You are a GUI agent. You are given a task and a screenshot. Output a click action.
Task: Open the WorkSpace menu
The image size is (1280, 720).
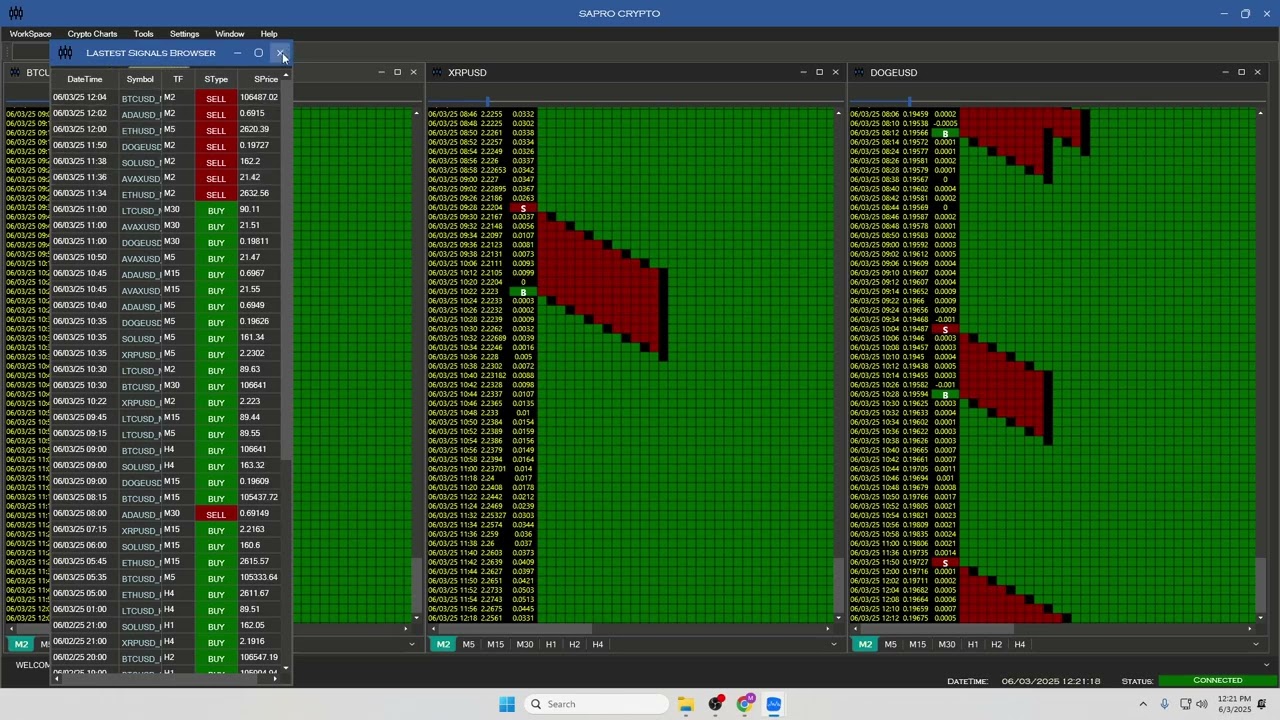30,34
